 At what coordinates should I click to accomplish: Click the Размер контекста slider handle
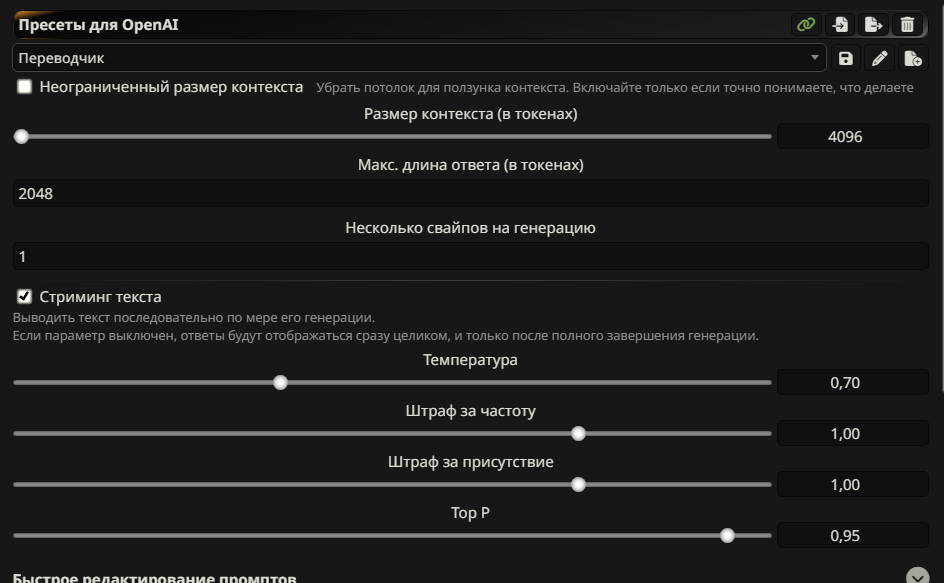coord(21,137)
